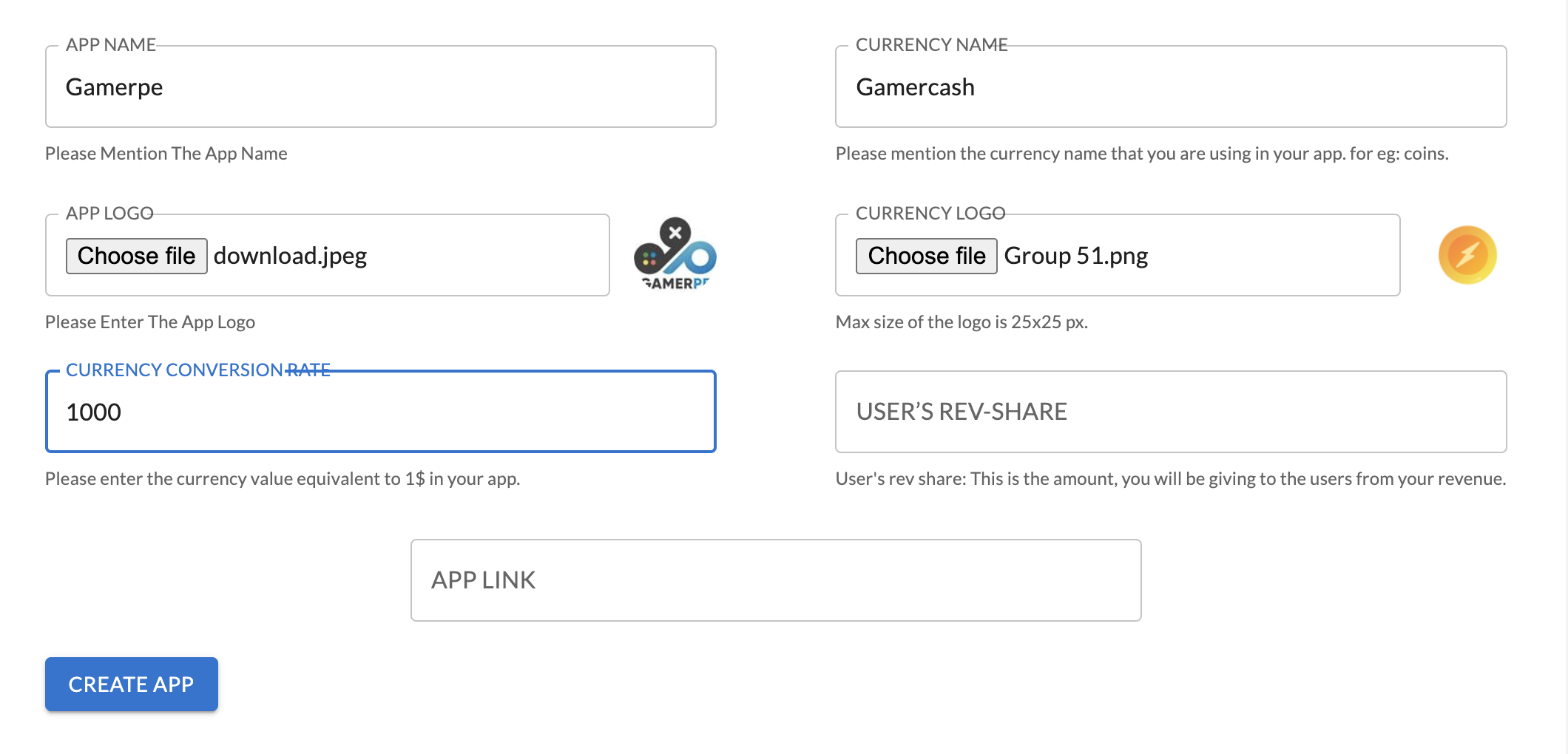This screenshot has width=1568, height=754.
Task: Click the User's rev share description text
Action: pos(1170,479)
